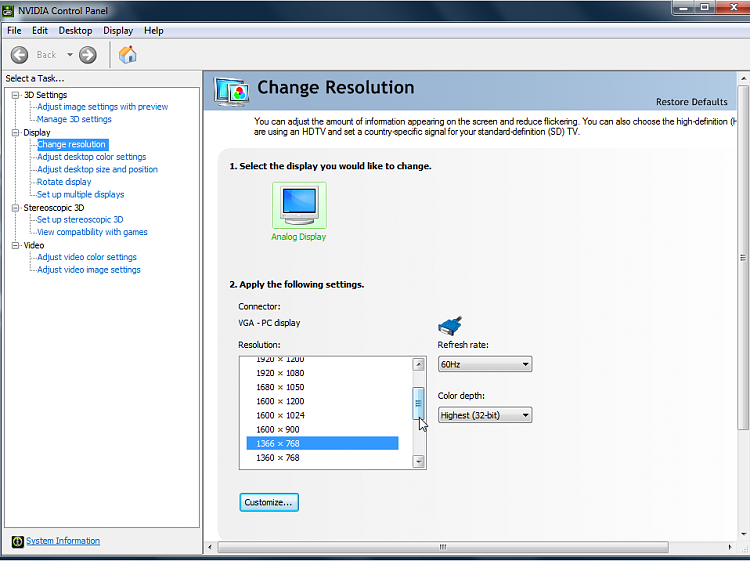Click the NVIDIA Control Panel title icon
750x561 pixels.
8,11
